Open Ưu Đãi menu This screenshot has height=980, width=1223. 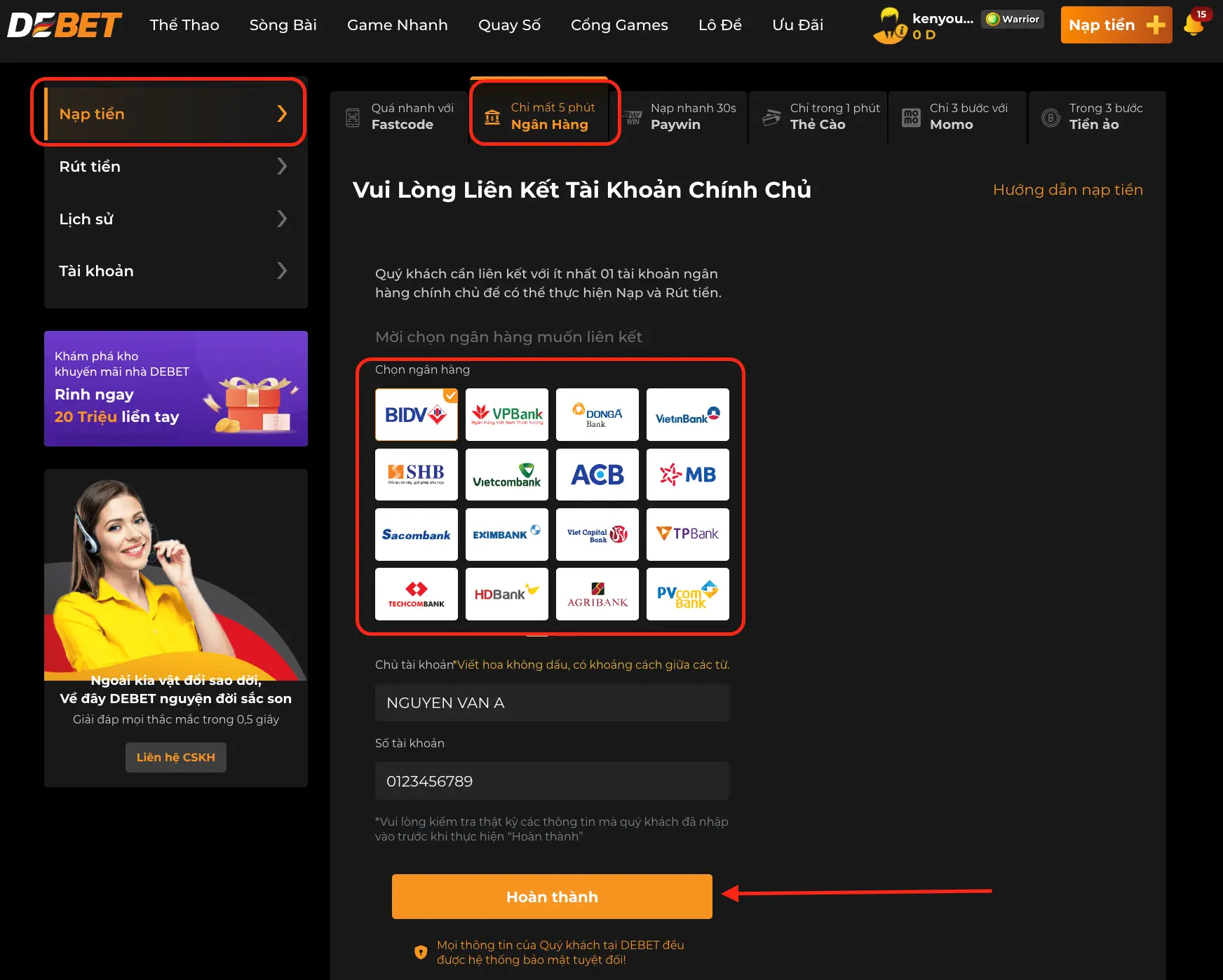797,25
